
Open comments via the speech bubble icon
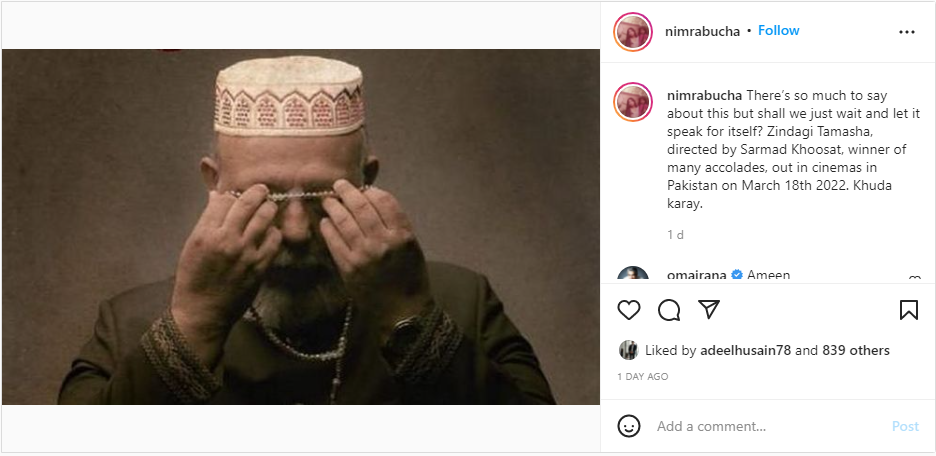pyautogui.click(x=669, y=310)
